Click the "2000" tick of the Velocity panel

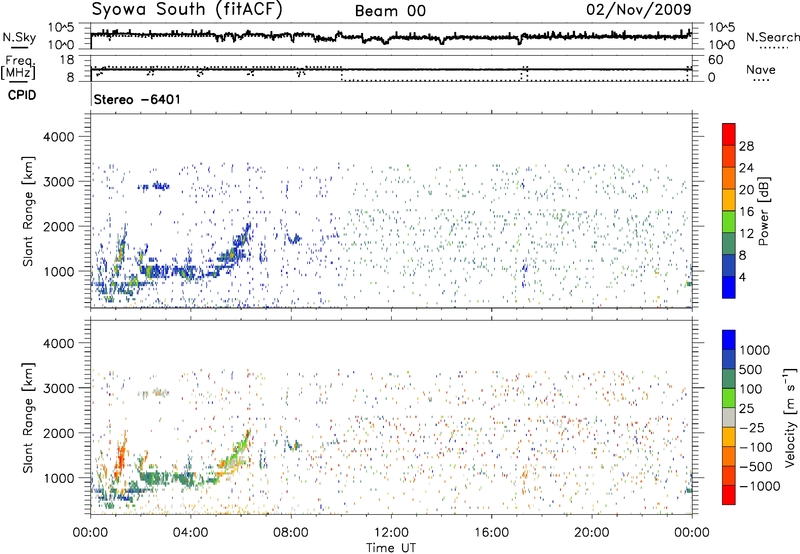58,433
